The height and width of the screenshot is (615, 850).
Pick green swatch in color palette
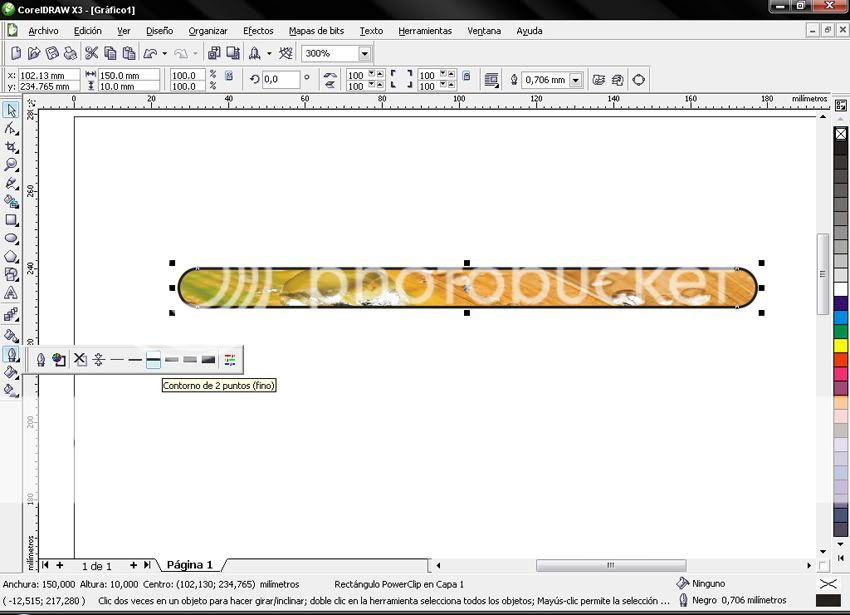pos(840,331)
